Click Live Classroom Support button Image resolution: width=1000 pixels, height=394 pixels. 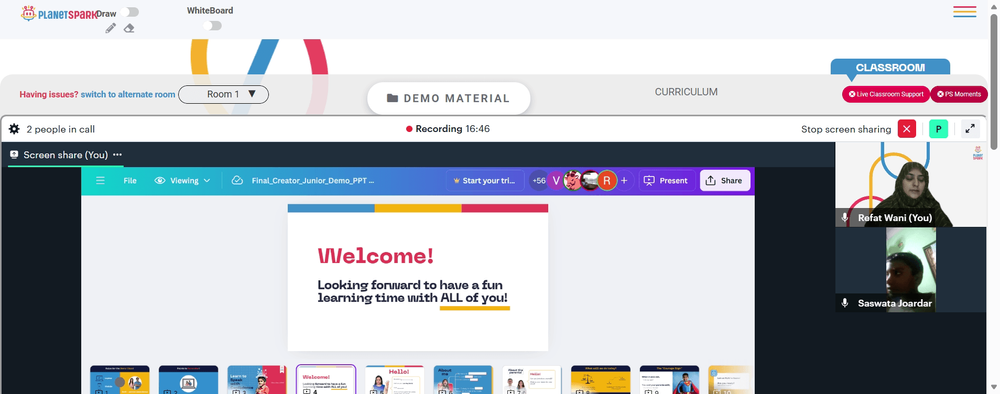pos(886,94)
